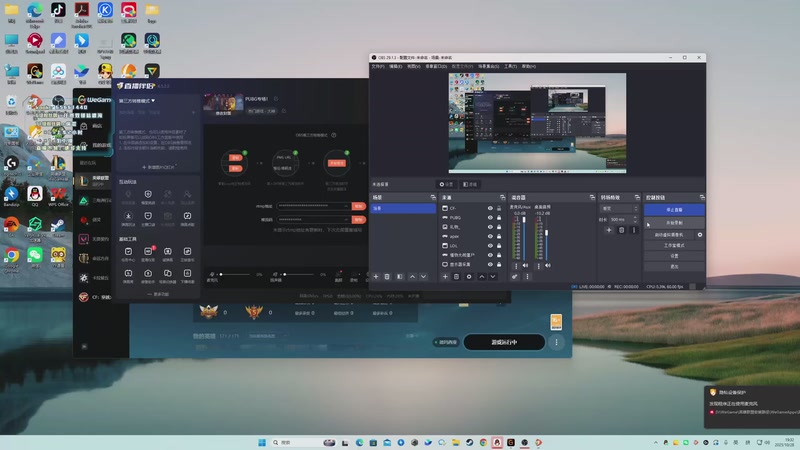
Task: Click the tool icon with red badge in 直播伴侣
Action: [x=148, y=252]
